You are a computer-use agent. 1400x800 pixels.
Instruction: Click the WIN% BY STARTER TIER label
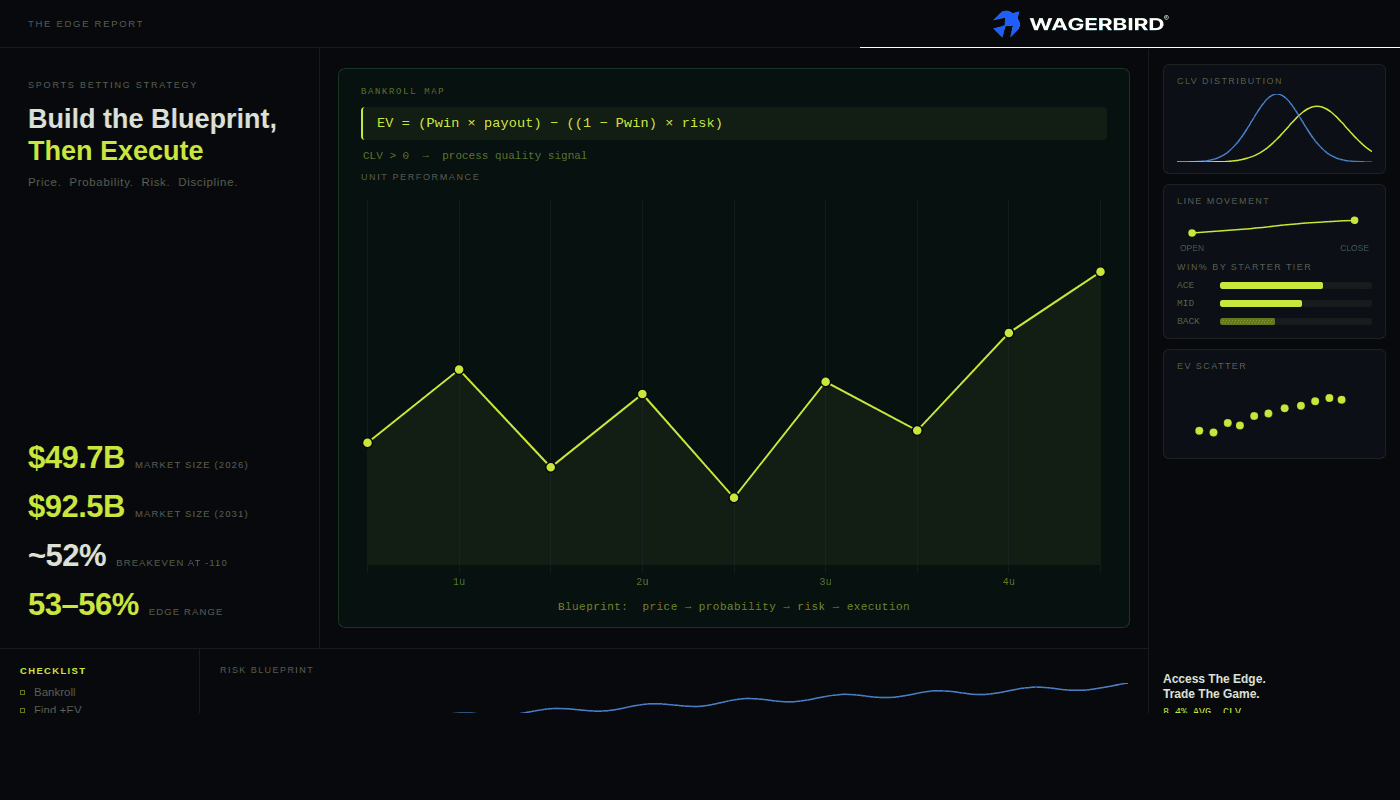tap(1244, 267)
